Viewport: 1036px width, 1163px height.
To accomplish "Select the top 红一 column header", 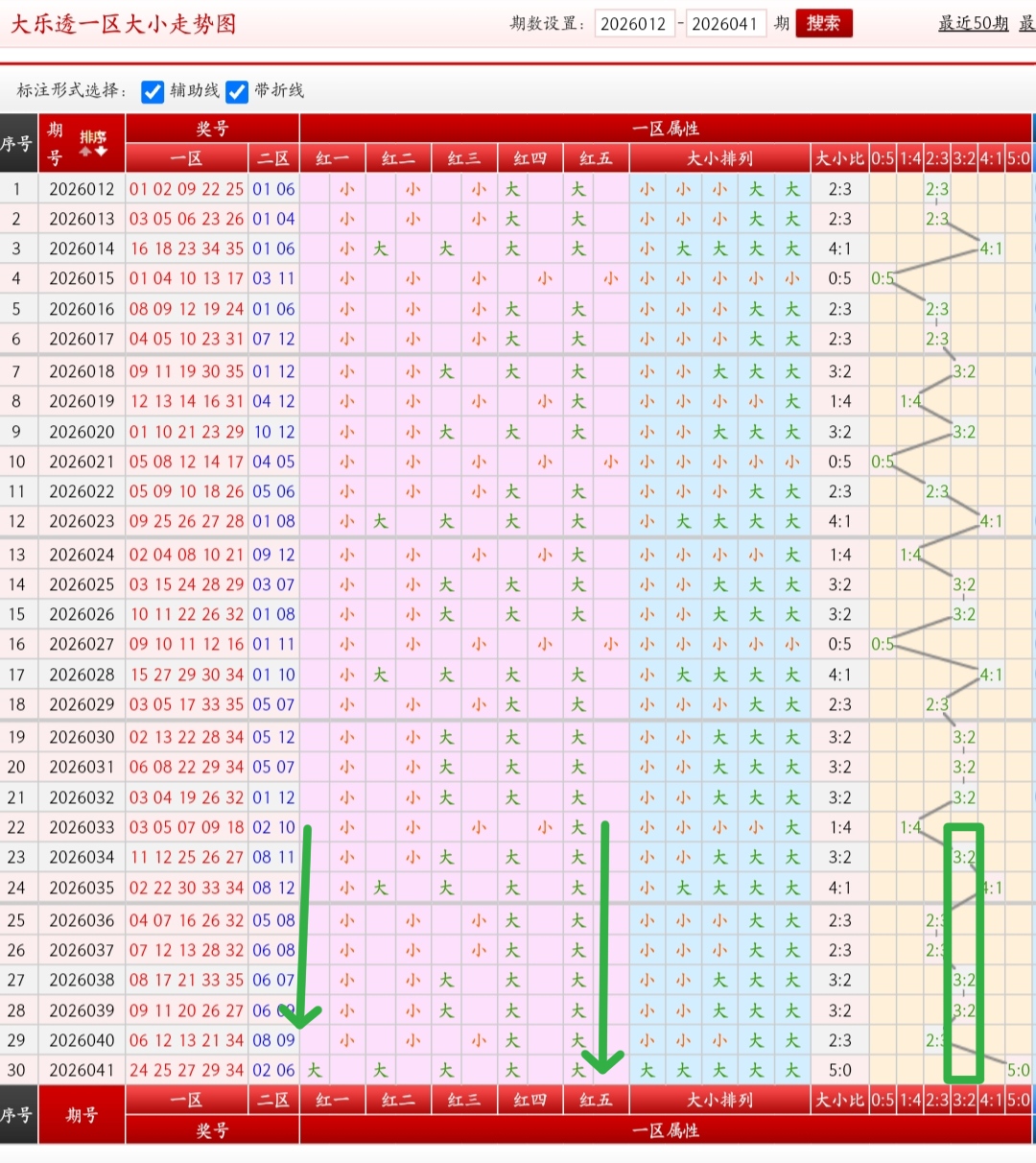I will coord(332,158).
